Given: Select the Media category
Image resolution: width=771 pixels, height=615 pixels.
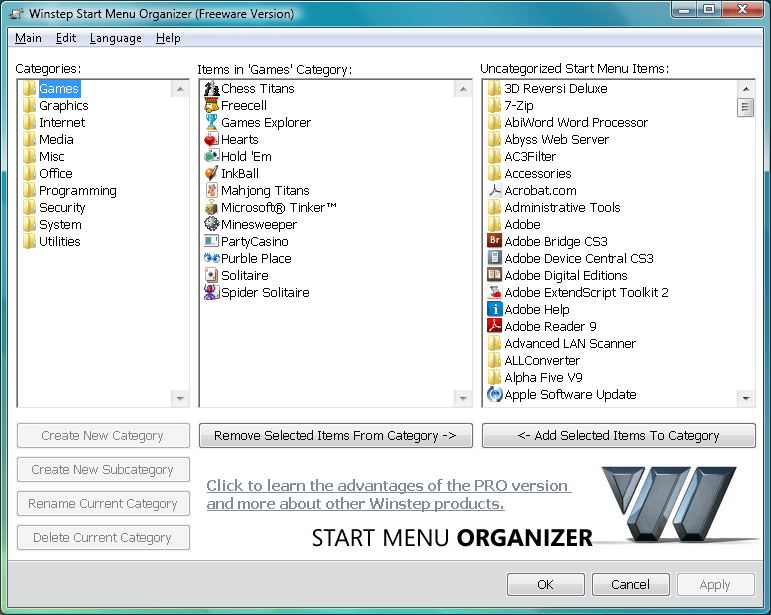Looking at the screenshot, I should click(56, 140).
